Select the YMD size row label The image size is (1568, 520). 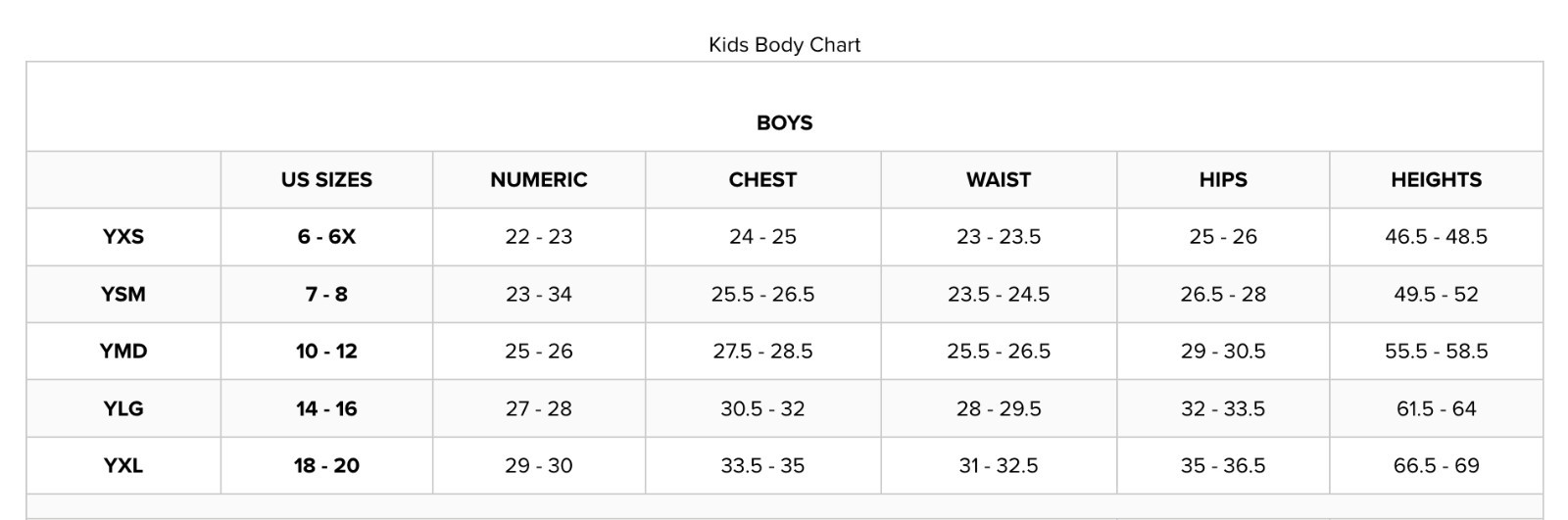(x=123, y=352)
